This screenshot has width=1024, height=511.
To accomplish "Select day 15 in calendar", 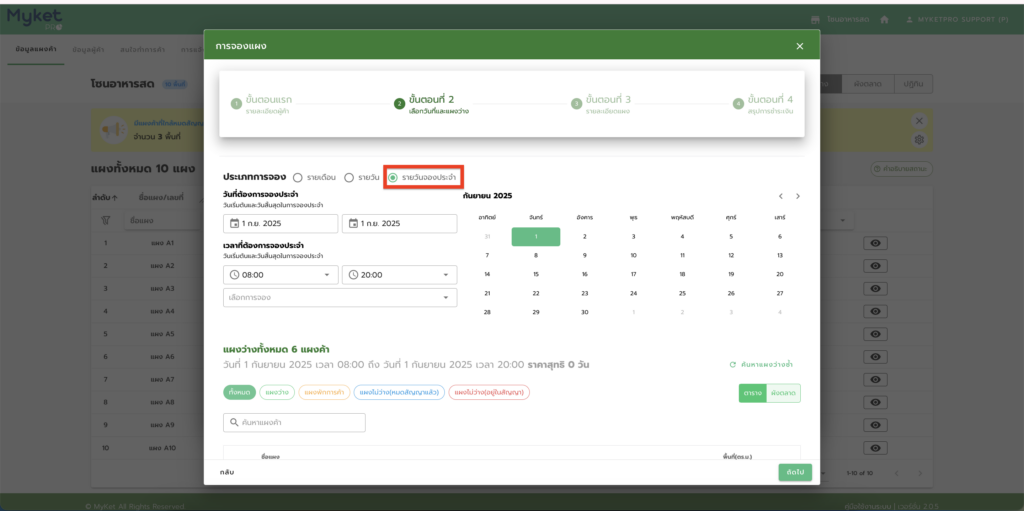I will coord(536,274).
